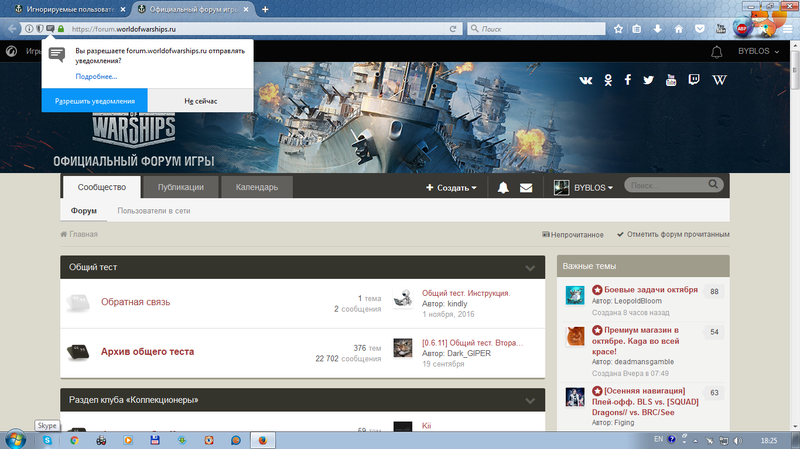The image size is (800, 449).
Task: Go to Главная breadcrumb
Action: coord(79,234)
